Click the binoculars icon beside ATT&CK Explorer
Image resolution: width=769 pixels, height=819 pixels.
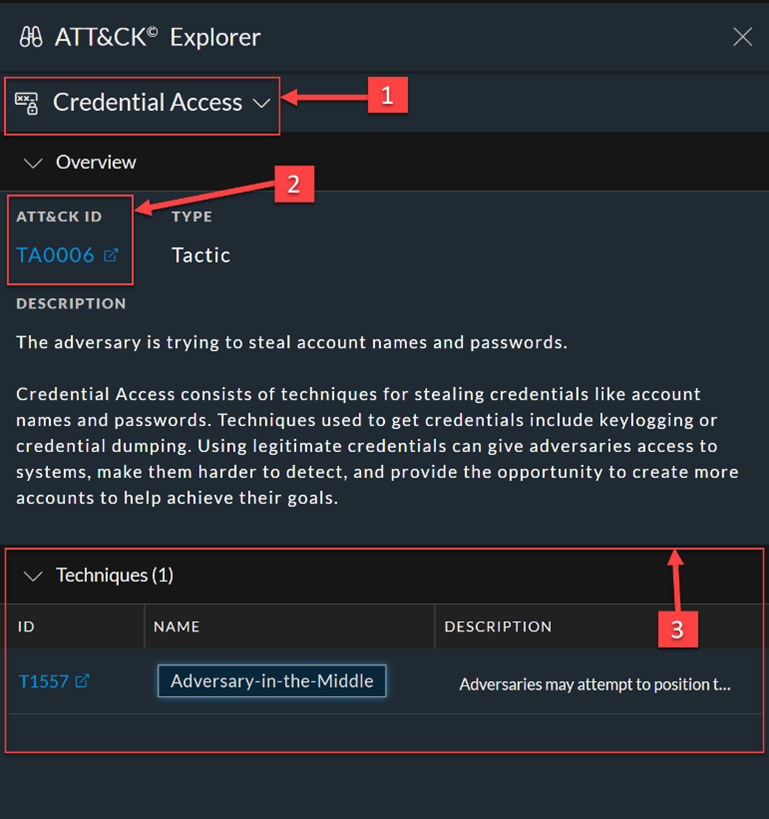pos(31,38)
